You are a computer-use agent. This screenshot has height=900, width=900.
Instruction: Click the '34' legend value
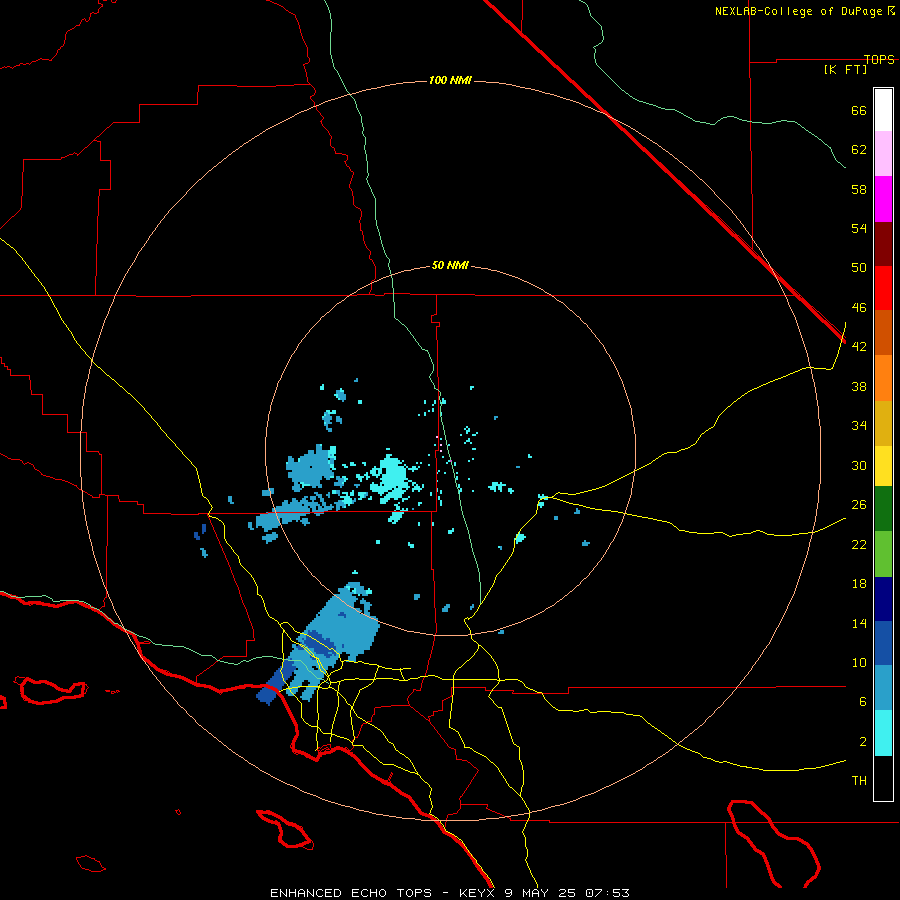tap(859, 426)
